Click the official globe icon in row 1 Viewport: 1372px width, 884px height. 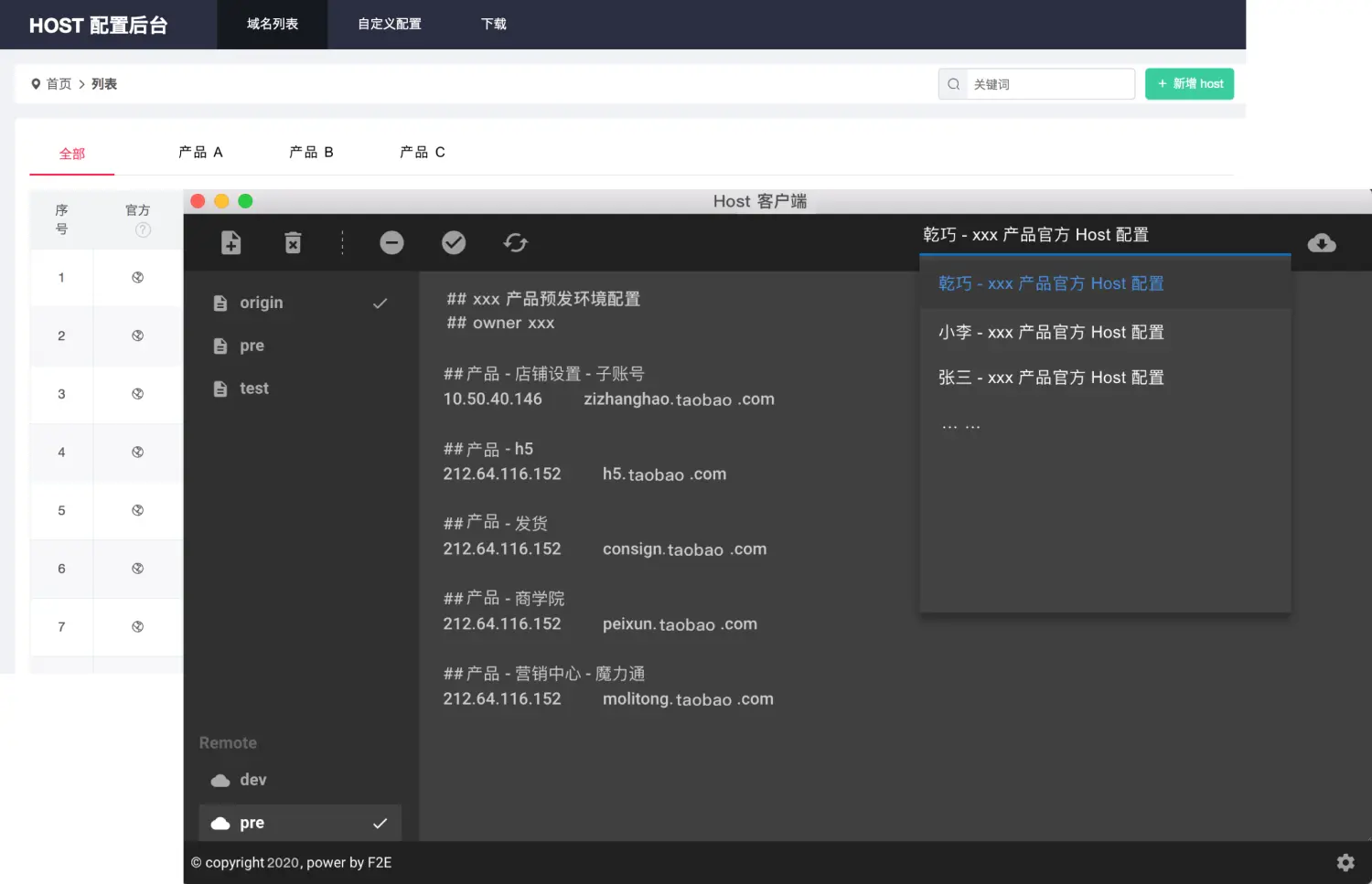pyautogui.click(x=138, y=278)
